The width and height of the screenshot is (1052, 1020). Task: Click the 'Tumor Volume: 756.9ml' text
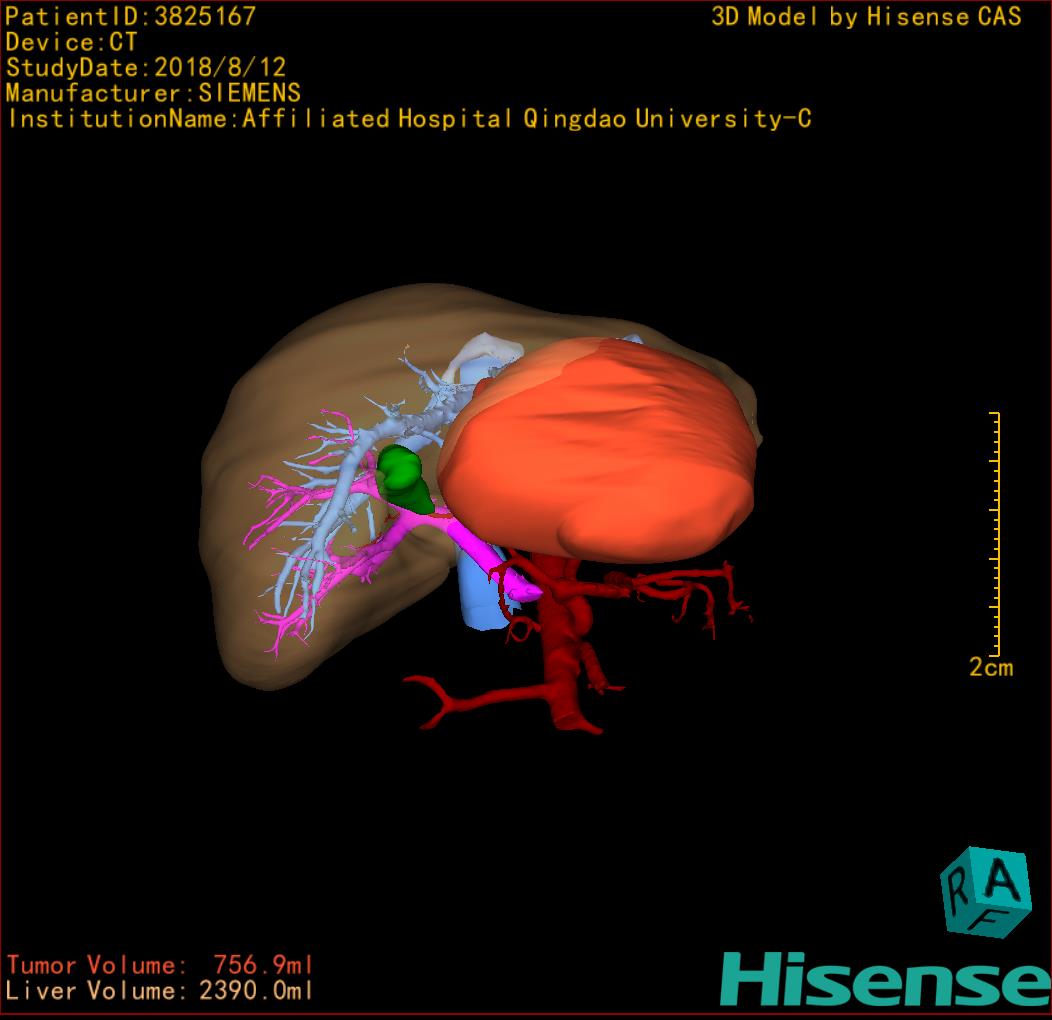tap(160, 965)
